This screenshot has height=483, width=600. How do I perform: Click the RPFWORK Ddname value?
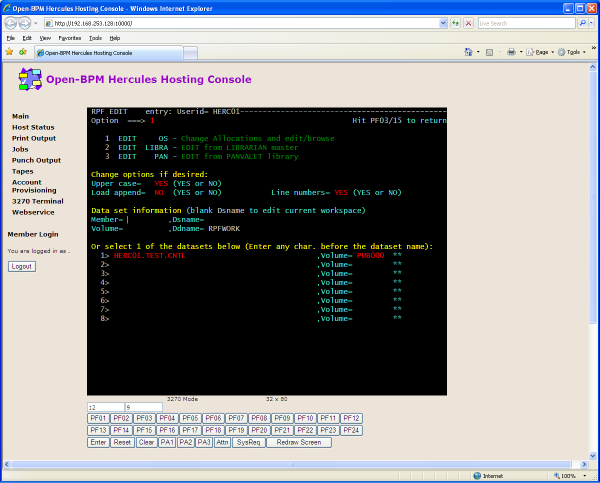224,228
